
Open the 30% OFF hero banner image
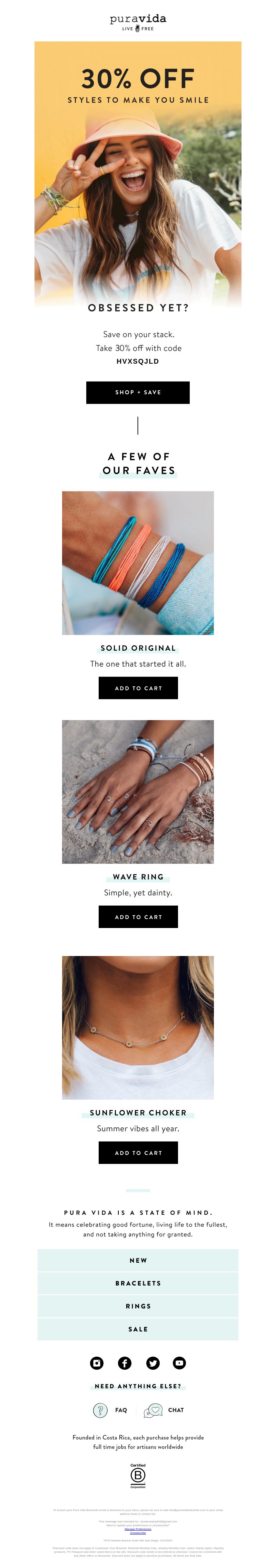coord(138,173)
